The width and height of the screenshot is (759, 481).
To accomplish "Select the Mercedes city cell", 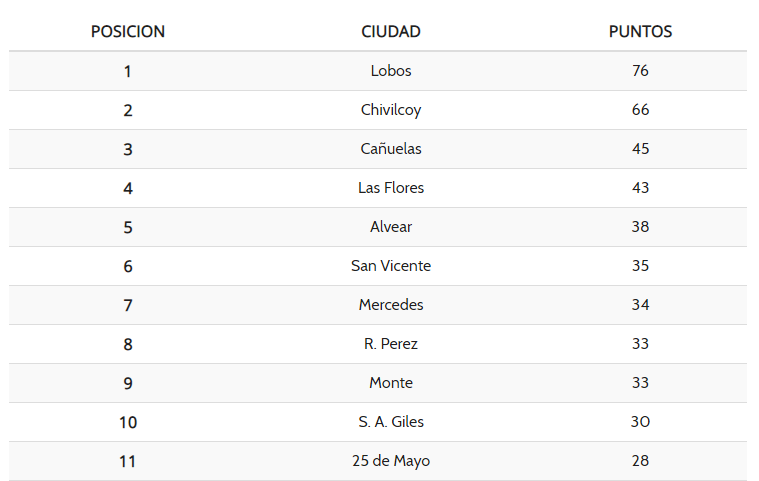I will click(391, 305).
